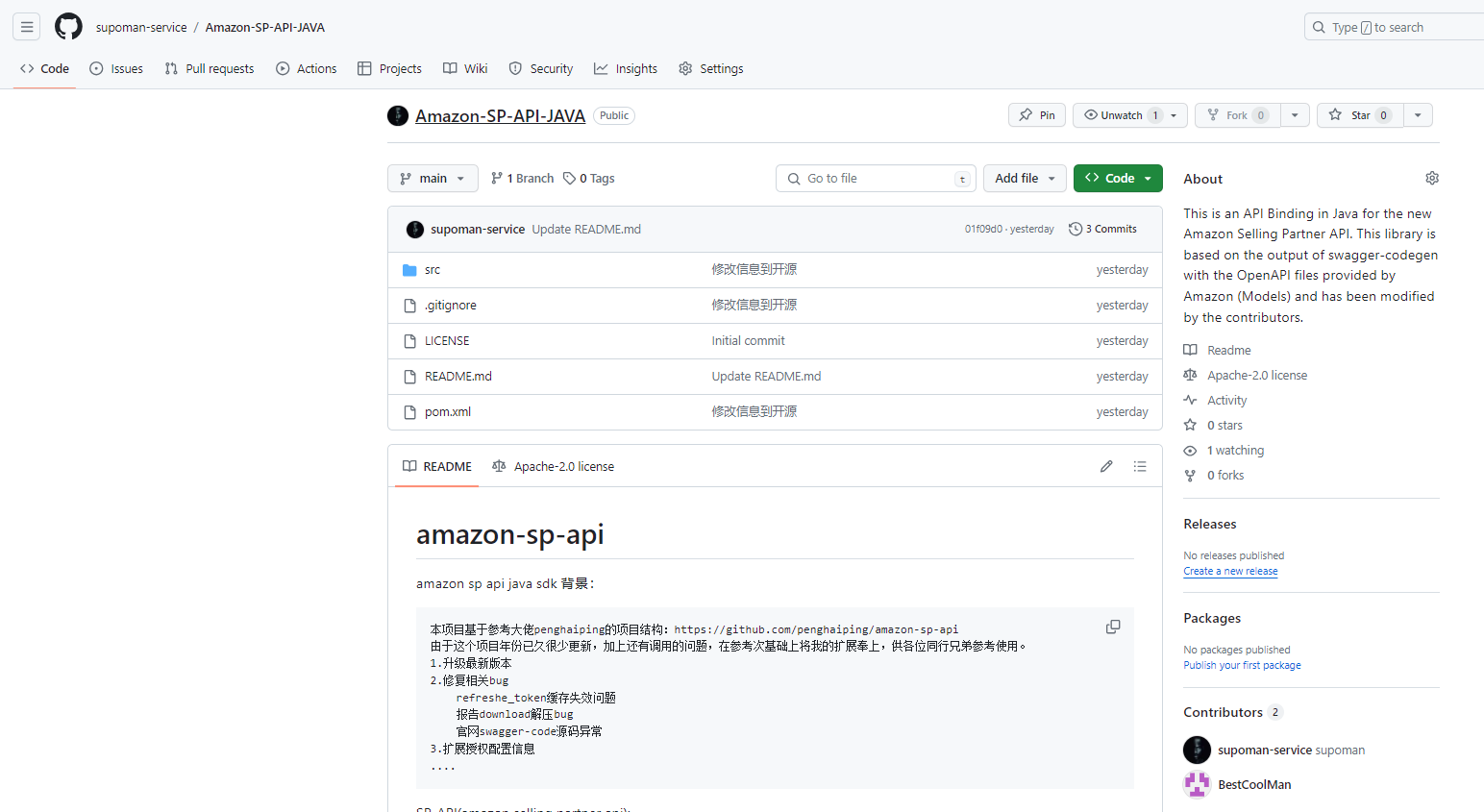Switch to the Pull requests tab
Image resolution: width=1484 pixels, height=812 pixels.
[210, 68]
